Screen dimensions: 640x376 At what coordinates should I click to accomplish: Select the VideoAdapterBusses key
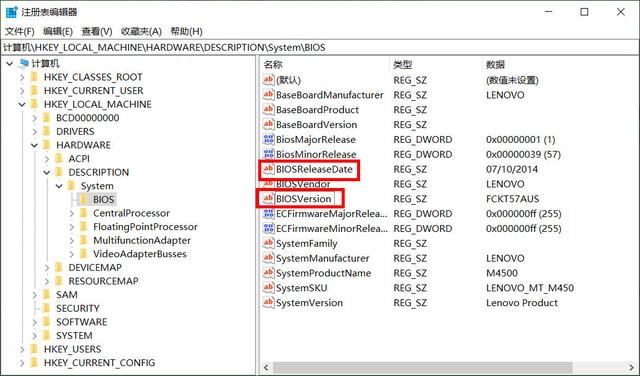coord(140,254)
